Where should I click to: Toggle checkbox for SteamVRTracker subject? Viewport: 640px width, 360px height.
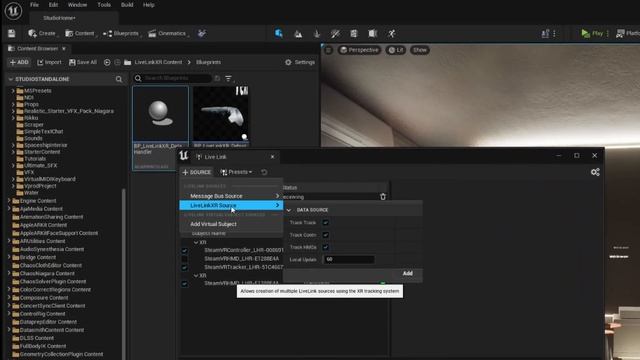pyautogui.click(x=184, y=267)
